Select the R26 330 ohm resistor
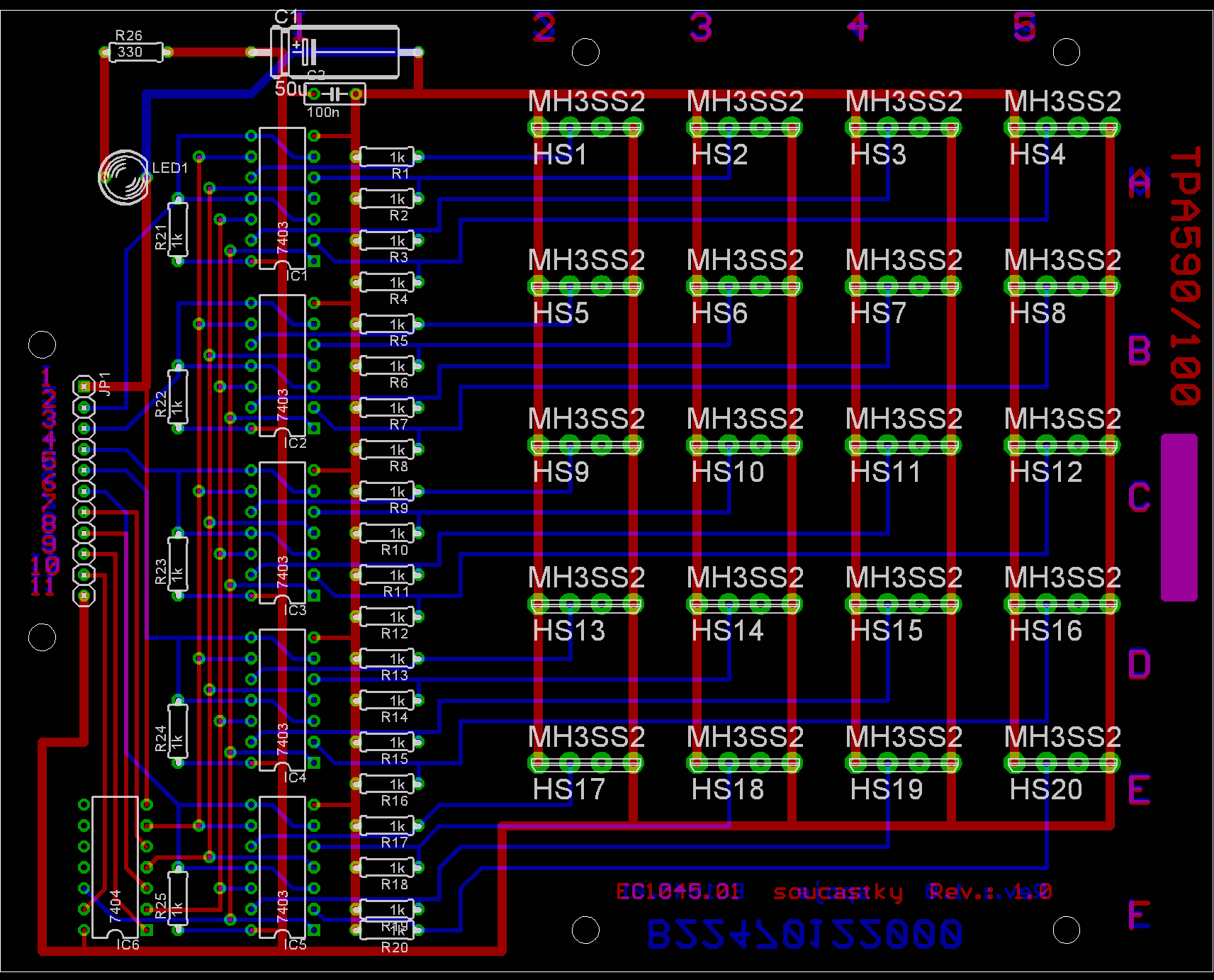This screenshot has height=980, width=1214. click(x=135, y=52)
